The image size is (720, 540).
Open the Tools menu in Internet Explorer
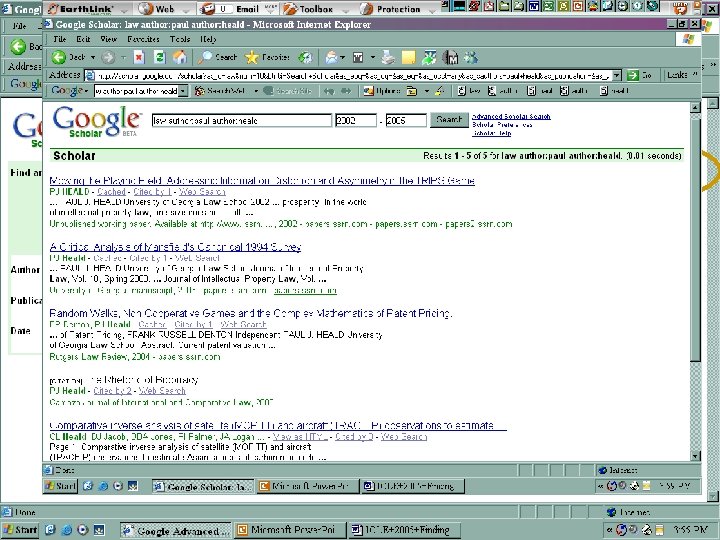click(180, 39)
